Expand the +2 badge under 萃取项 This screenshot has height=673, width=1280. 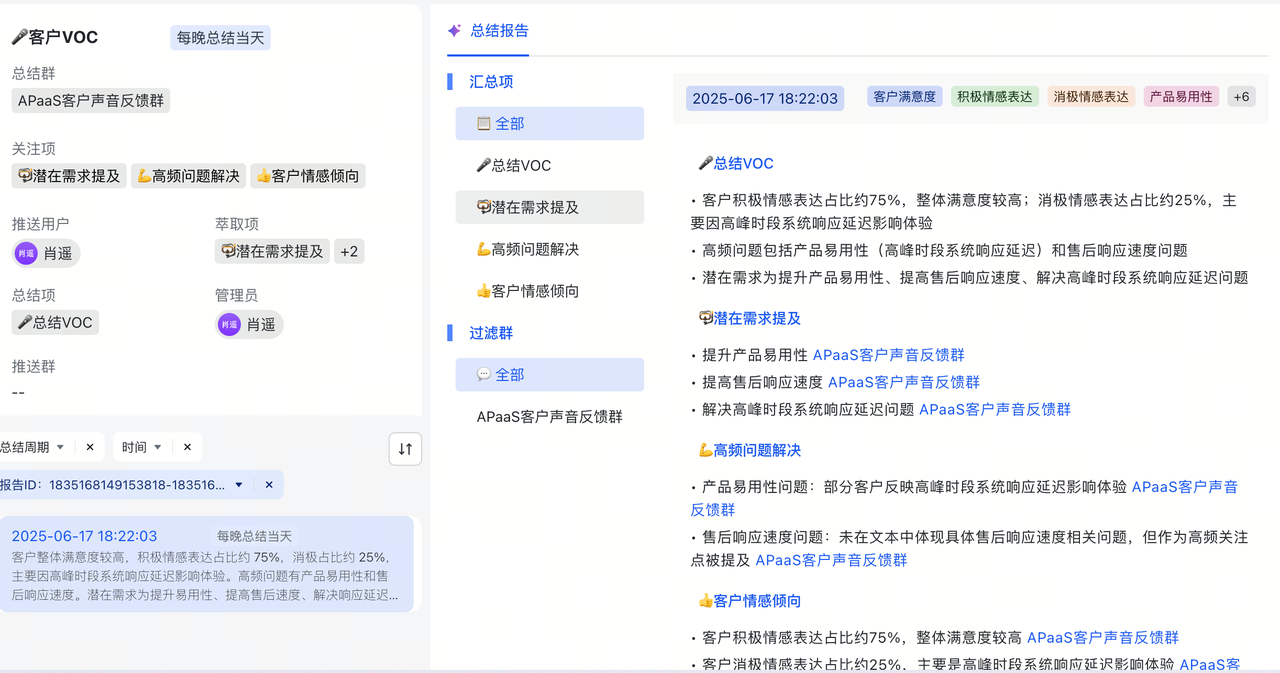tap(349, 252)
